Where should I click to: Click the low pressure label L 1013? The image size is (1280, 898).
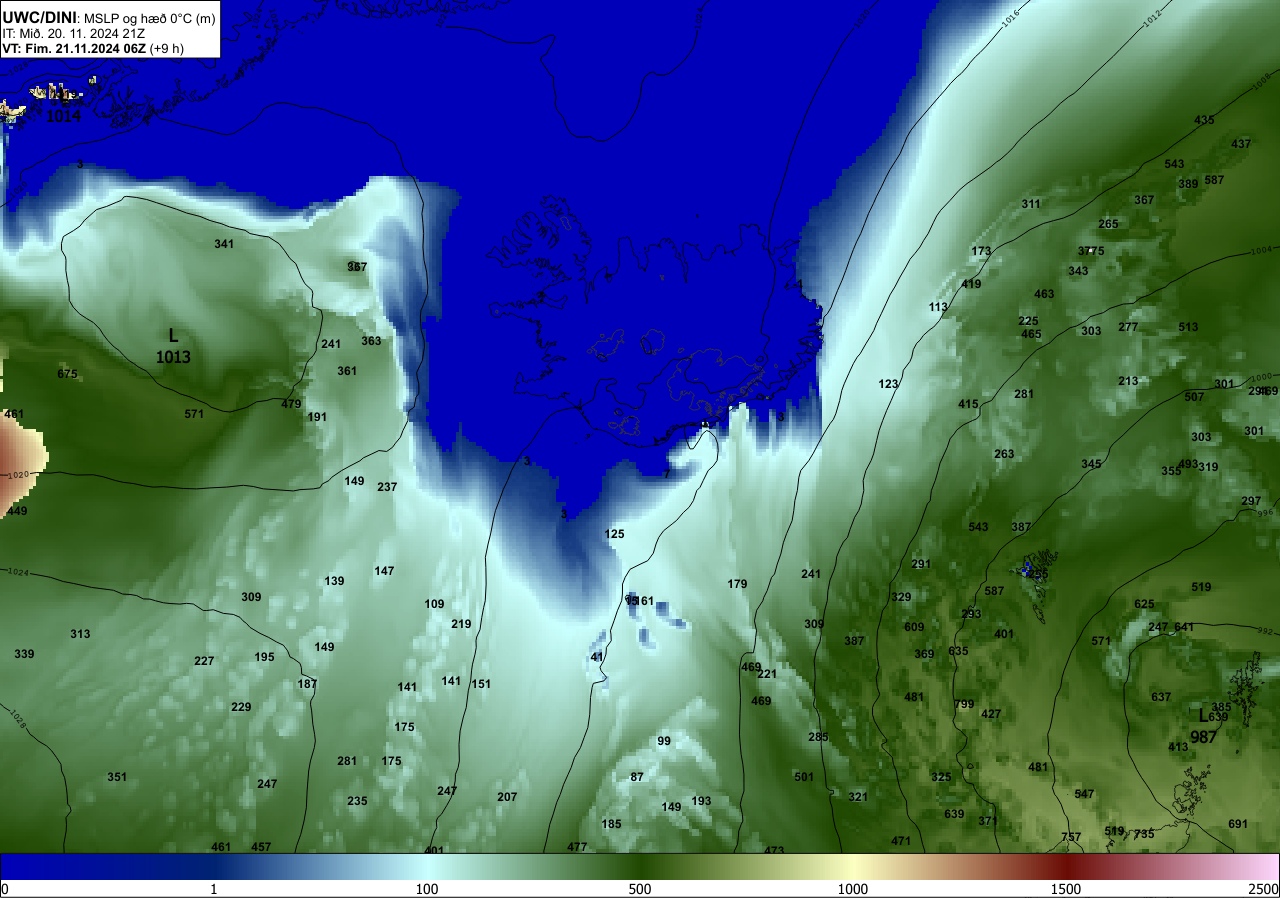[173, 346]
